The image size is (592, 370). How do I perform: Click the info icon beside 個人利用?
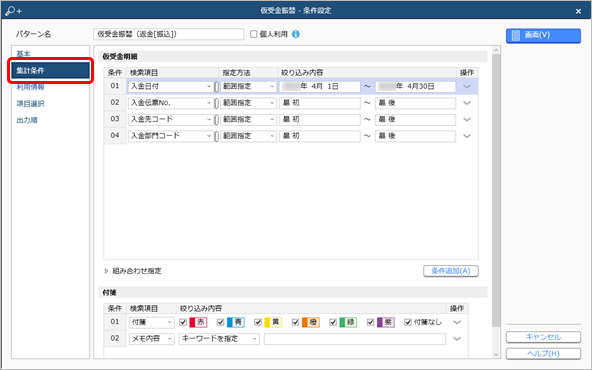(x=296, y=34)
